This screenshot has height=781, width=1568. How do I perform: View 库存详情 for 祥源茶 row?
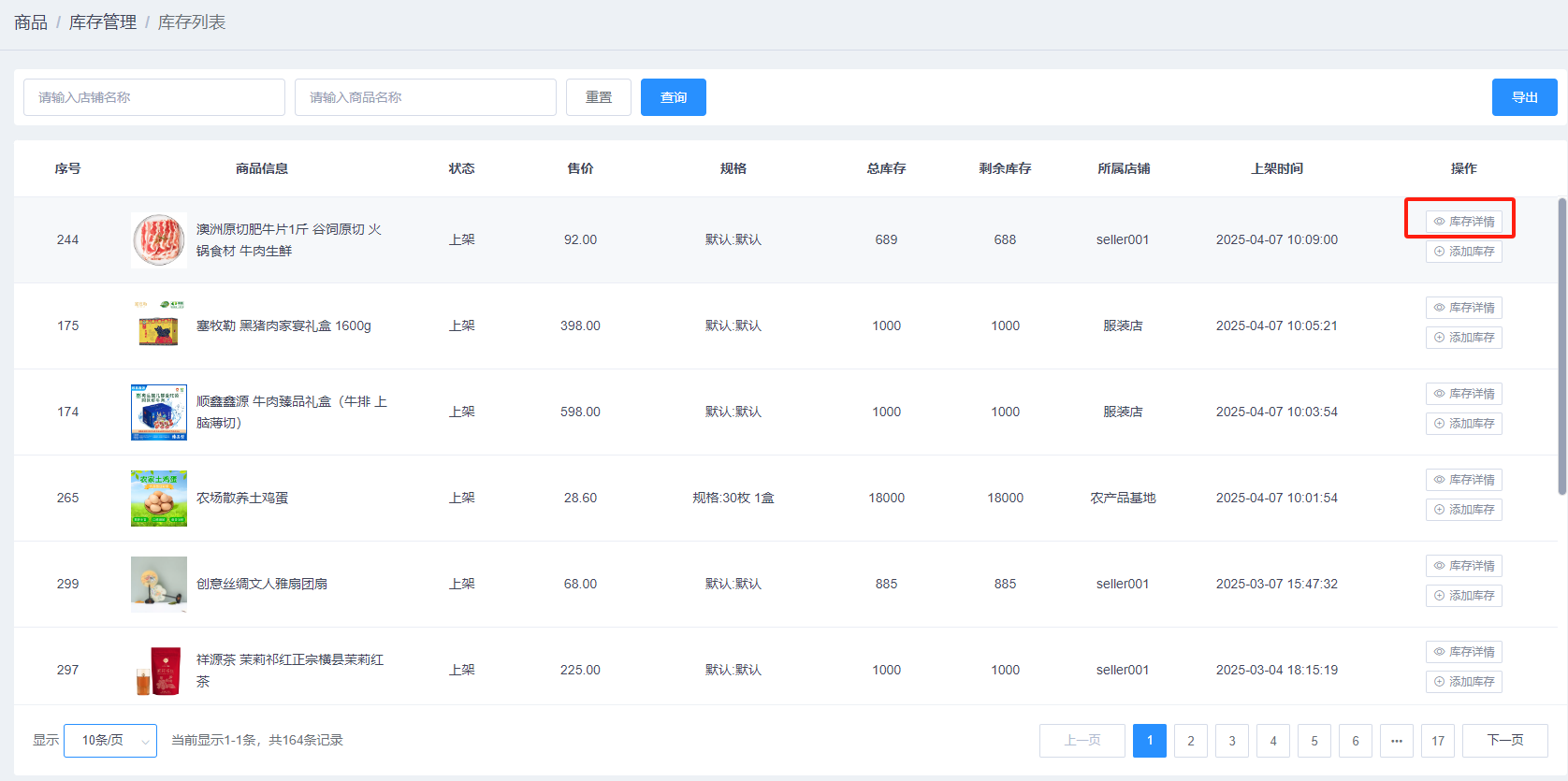coord(1463,652)
